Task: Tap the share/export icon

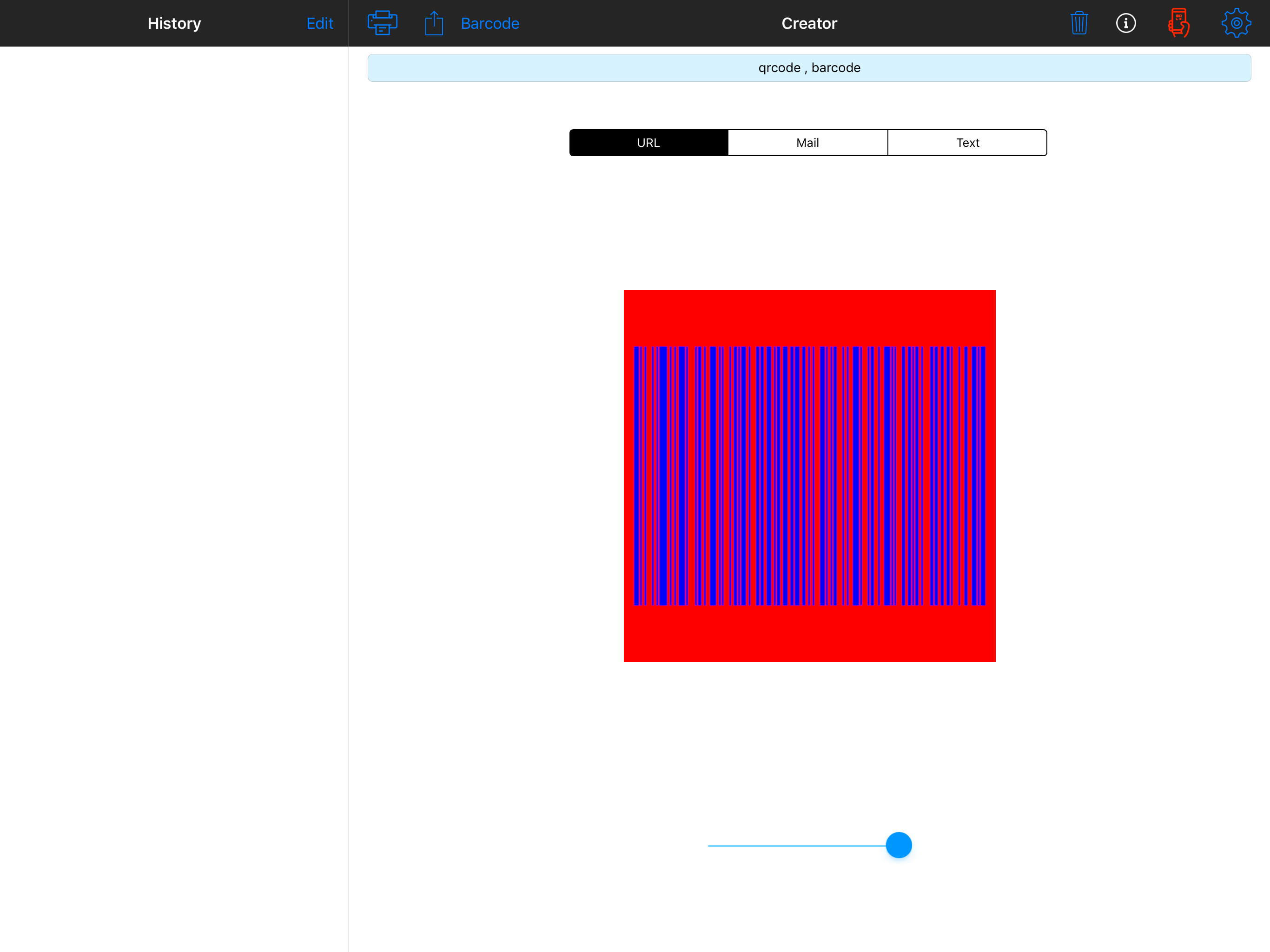Action: [434, 23]
